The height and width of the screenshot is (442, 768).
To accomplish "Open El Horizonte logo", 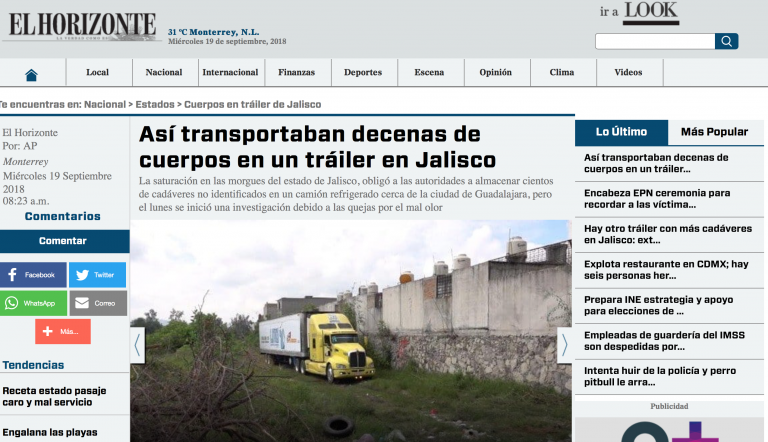I will [x=82, y=25].
